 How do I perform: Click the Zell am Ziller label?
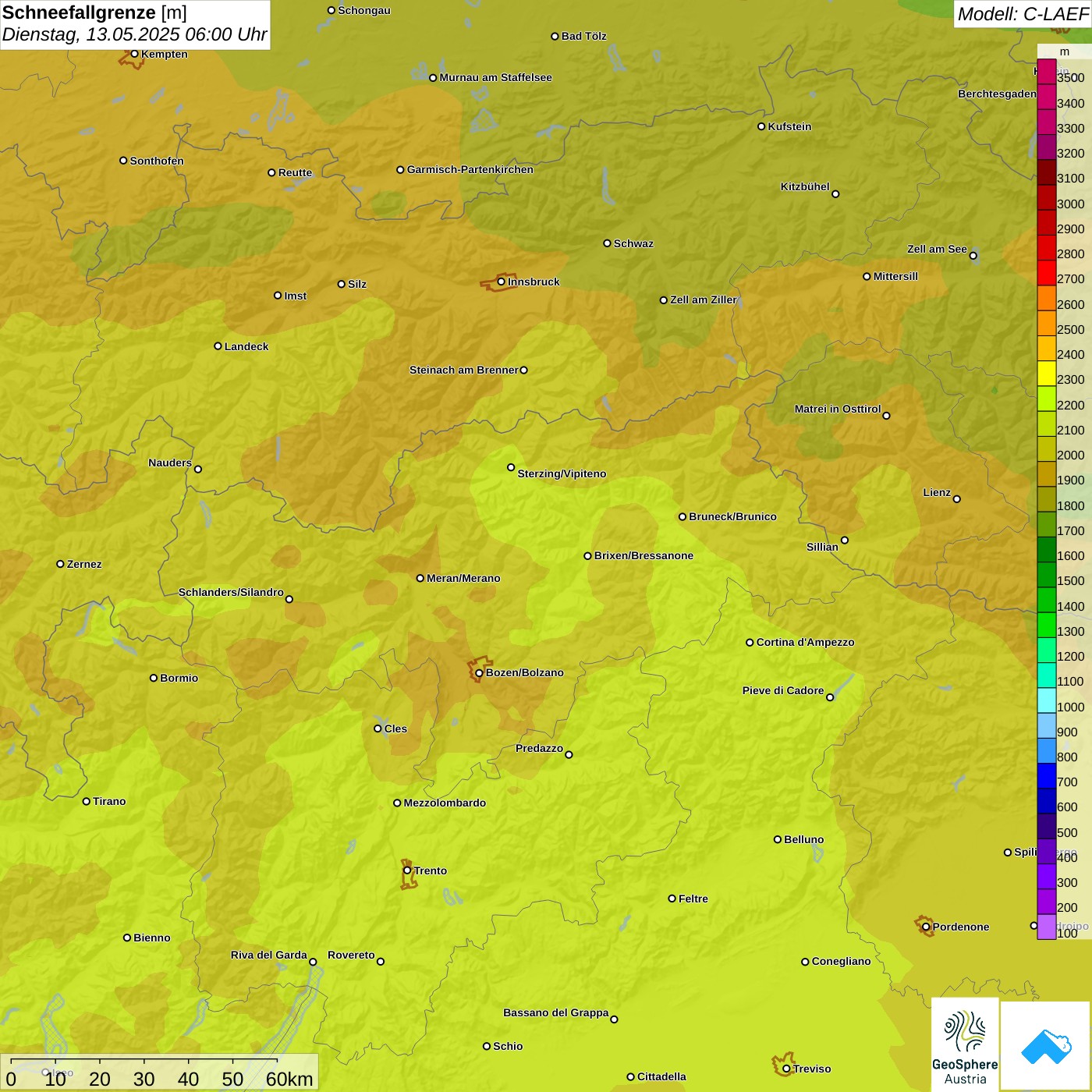704,300
